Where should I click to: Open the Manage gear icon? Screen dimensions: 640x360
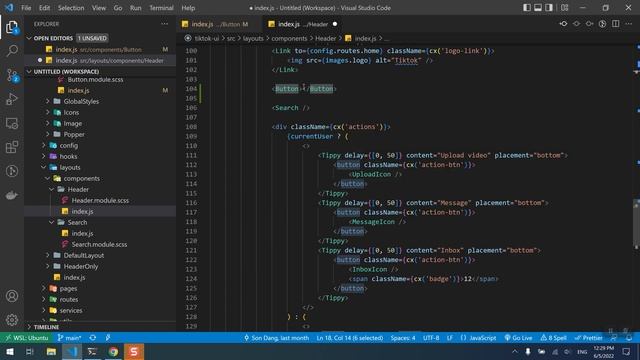pos(12,320)
